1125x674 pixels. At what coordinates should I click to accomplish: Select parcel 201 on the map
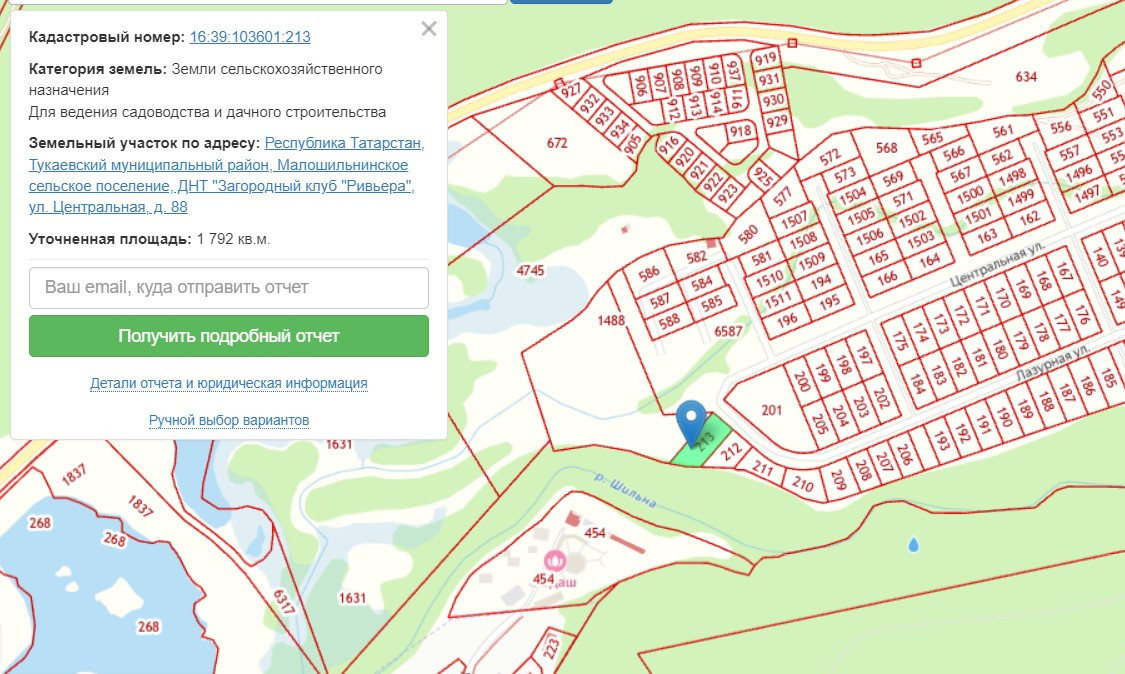point(771,410)
